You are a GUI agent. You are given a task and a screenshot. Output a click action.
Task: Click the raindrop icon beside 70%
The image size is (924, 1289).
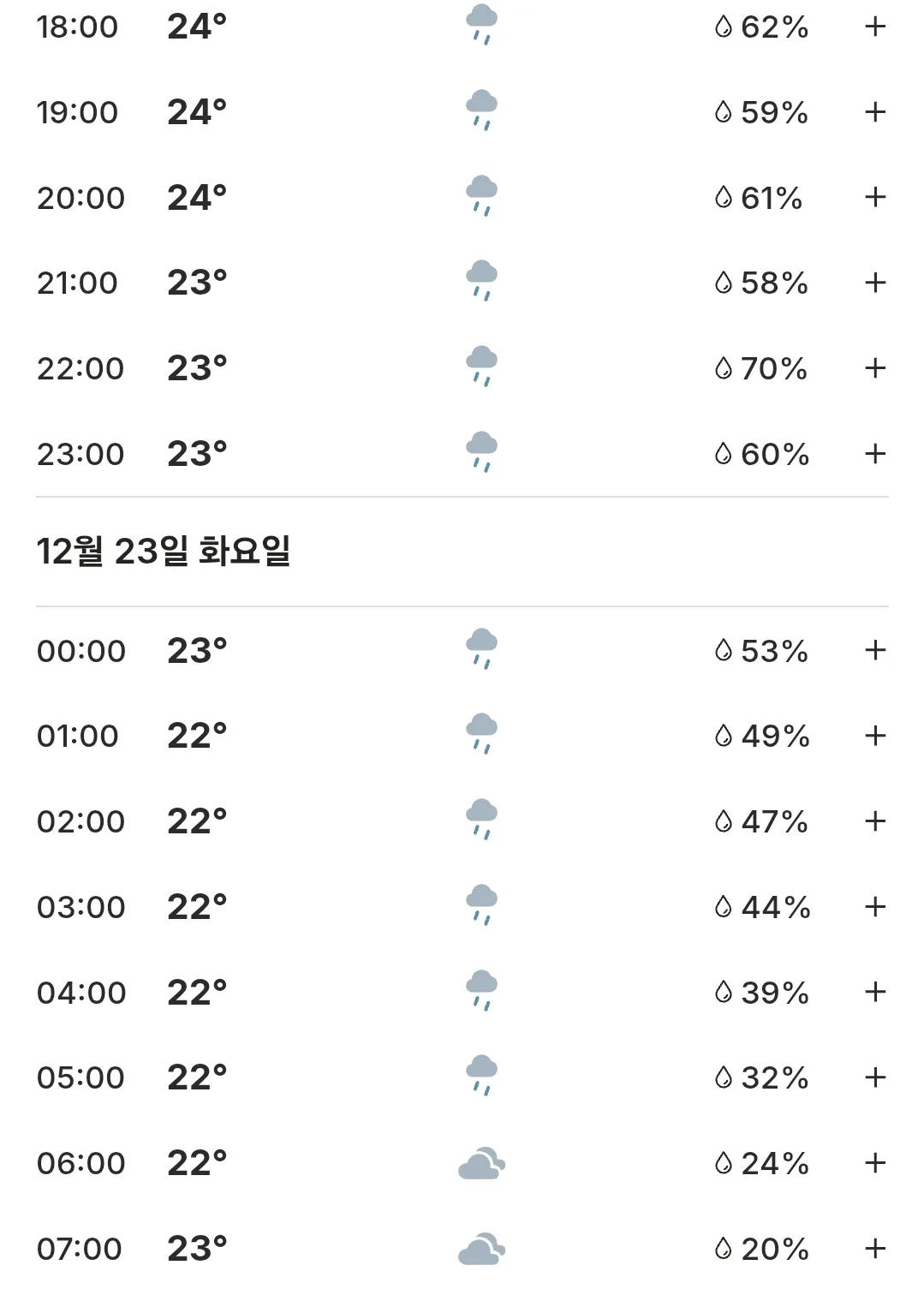[x=724, y=368]
